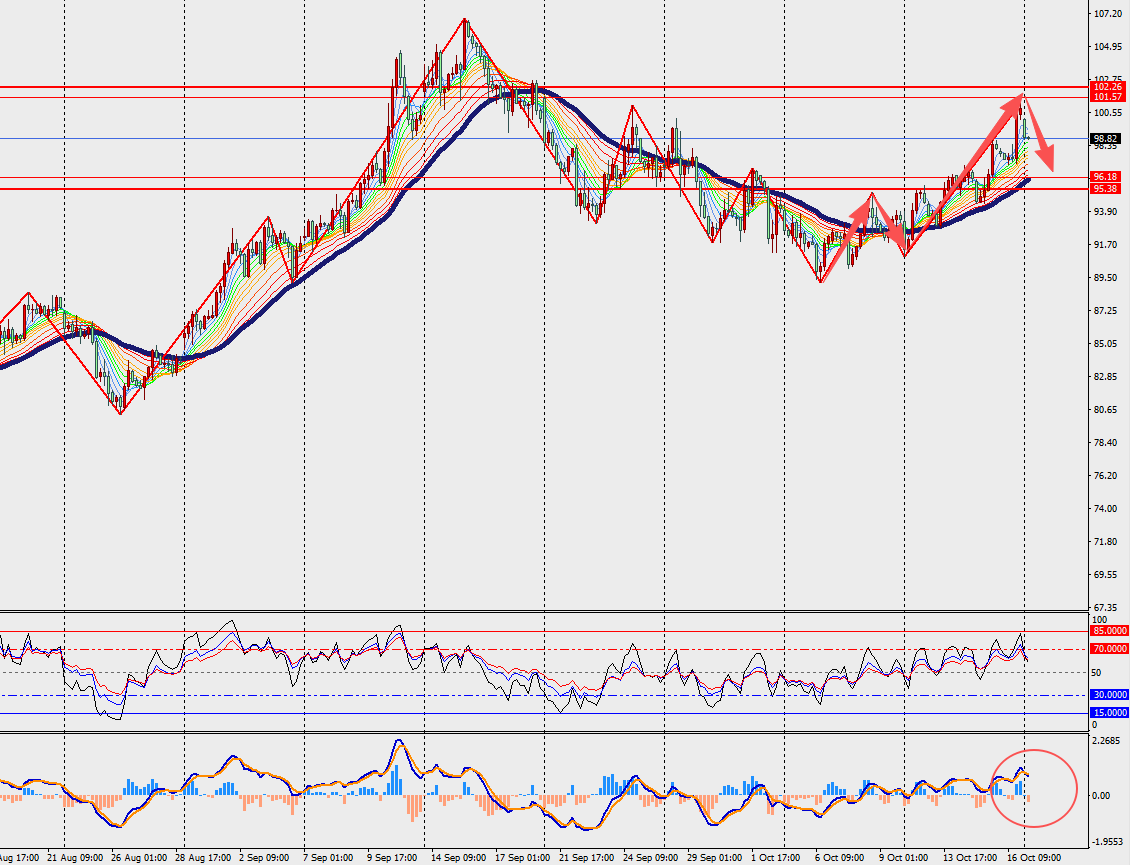Image resolution: width=1131 pixels, height=865 pixels.
Task: Click the 2.2685 histogram scale maximum
Action: point(1106,741)
